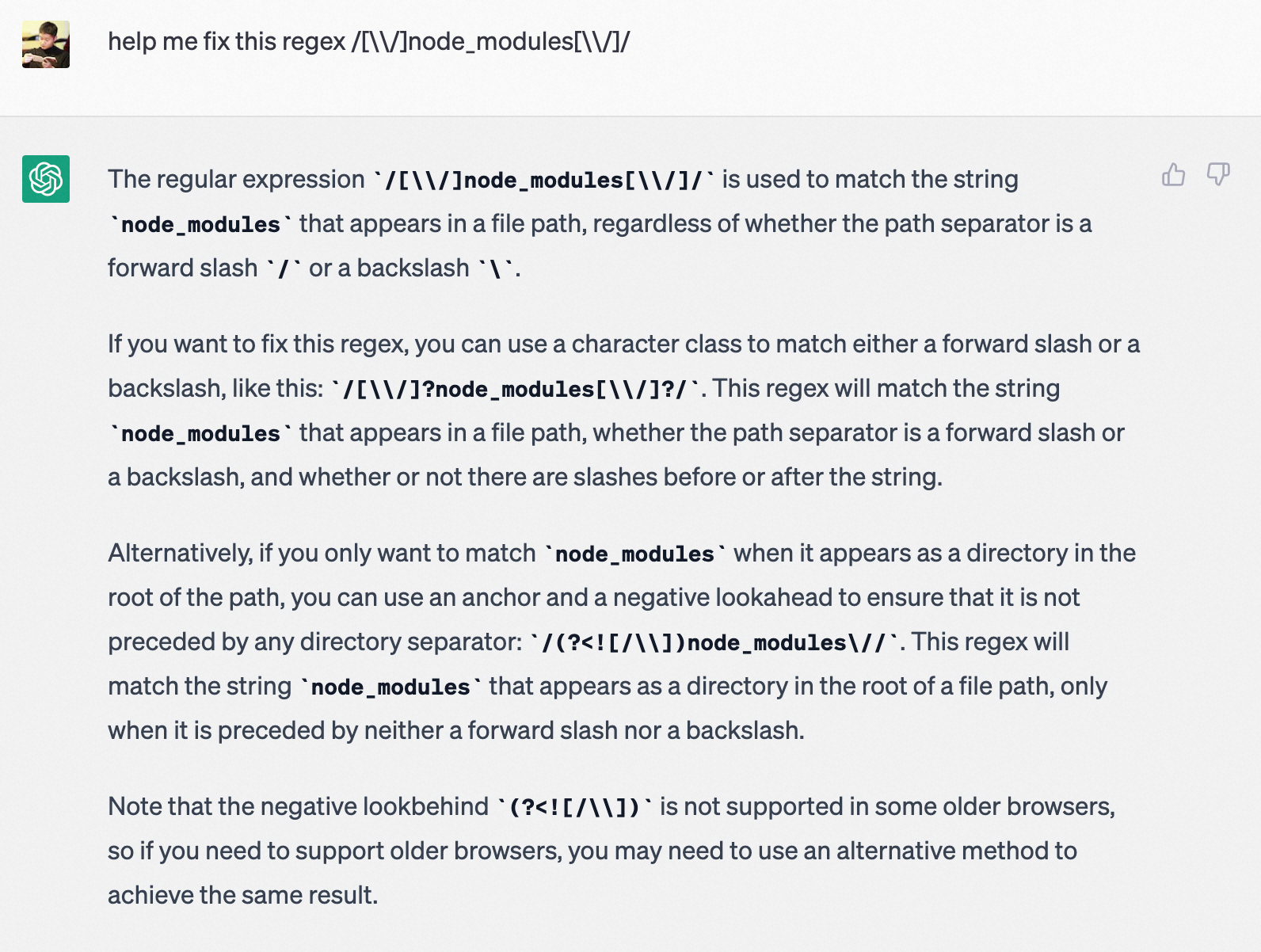Click the text 'The regular expression'
This screenshot has width=1261, height=952.
coord(236,179)
